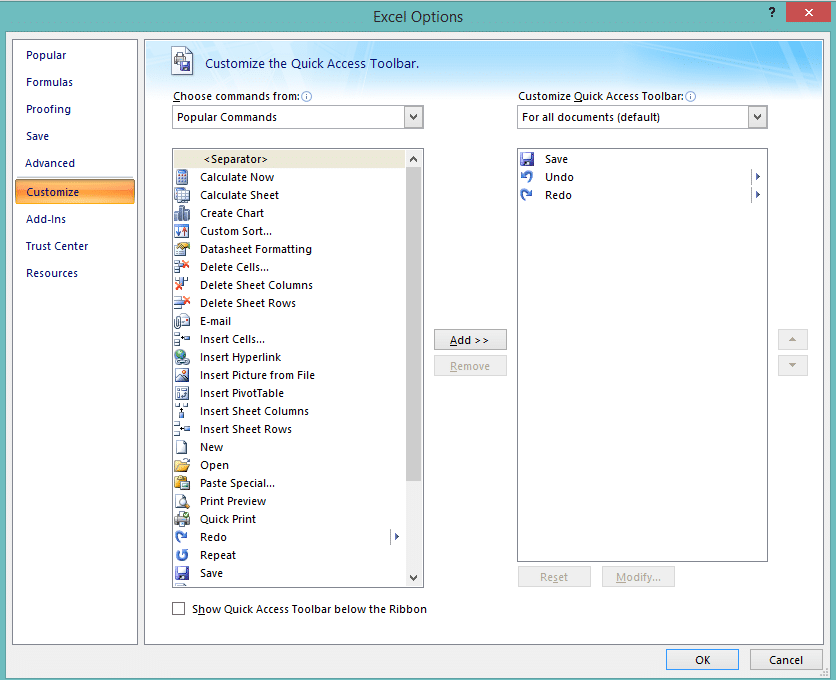Click the Repeat icon in commands list
The height and width of the screenshot is (680, 836).
tap(182, 555)
